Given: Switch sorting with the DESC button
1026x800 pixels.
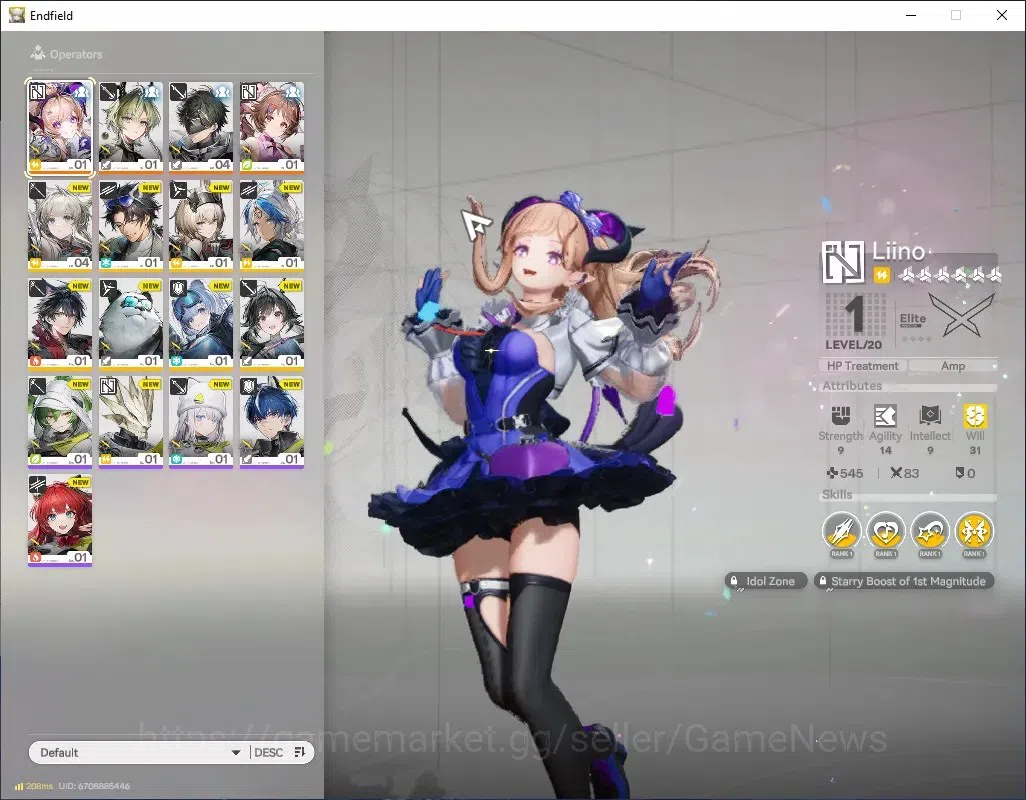Looking at the screenshot, I should click(268, 752).
